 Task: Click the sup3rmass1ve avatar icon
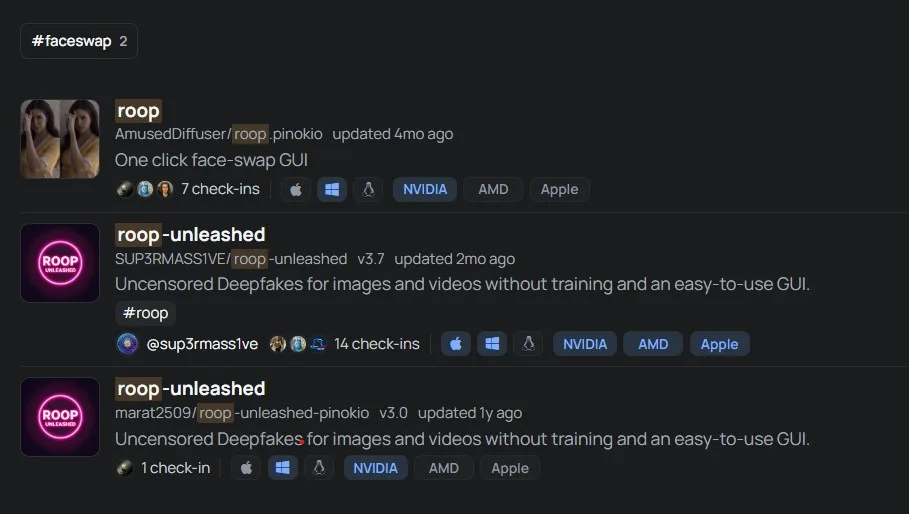[x=128, y=344]
